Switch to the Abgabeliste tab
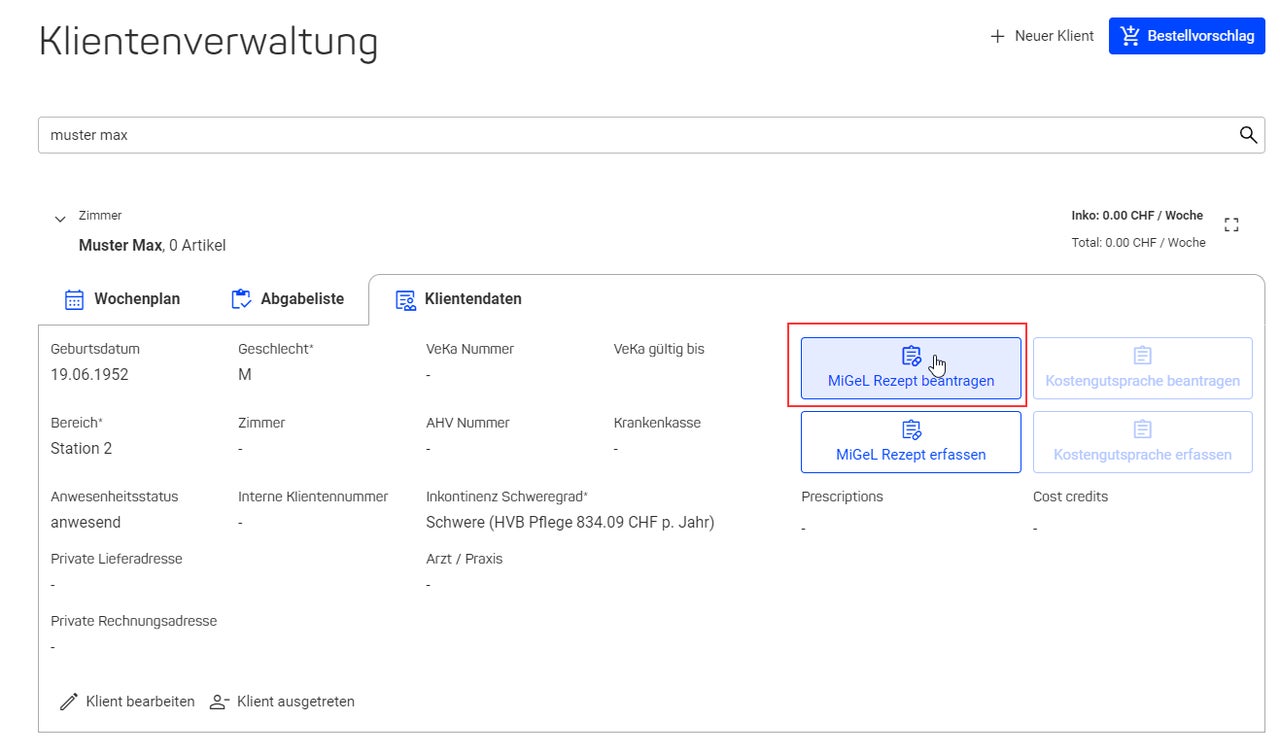The height and width of the screenshot is (754, 1280). click(288, 299)
